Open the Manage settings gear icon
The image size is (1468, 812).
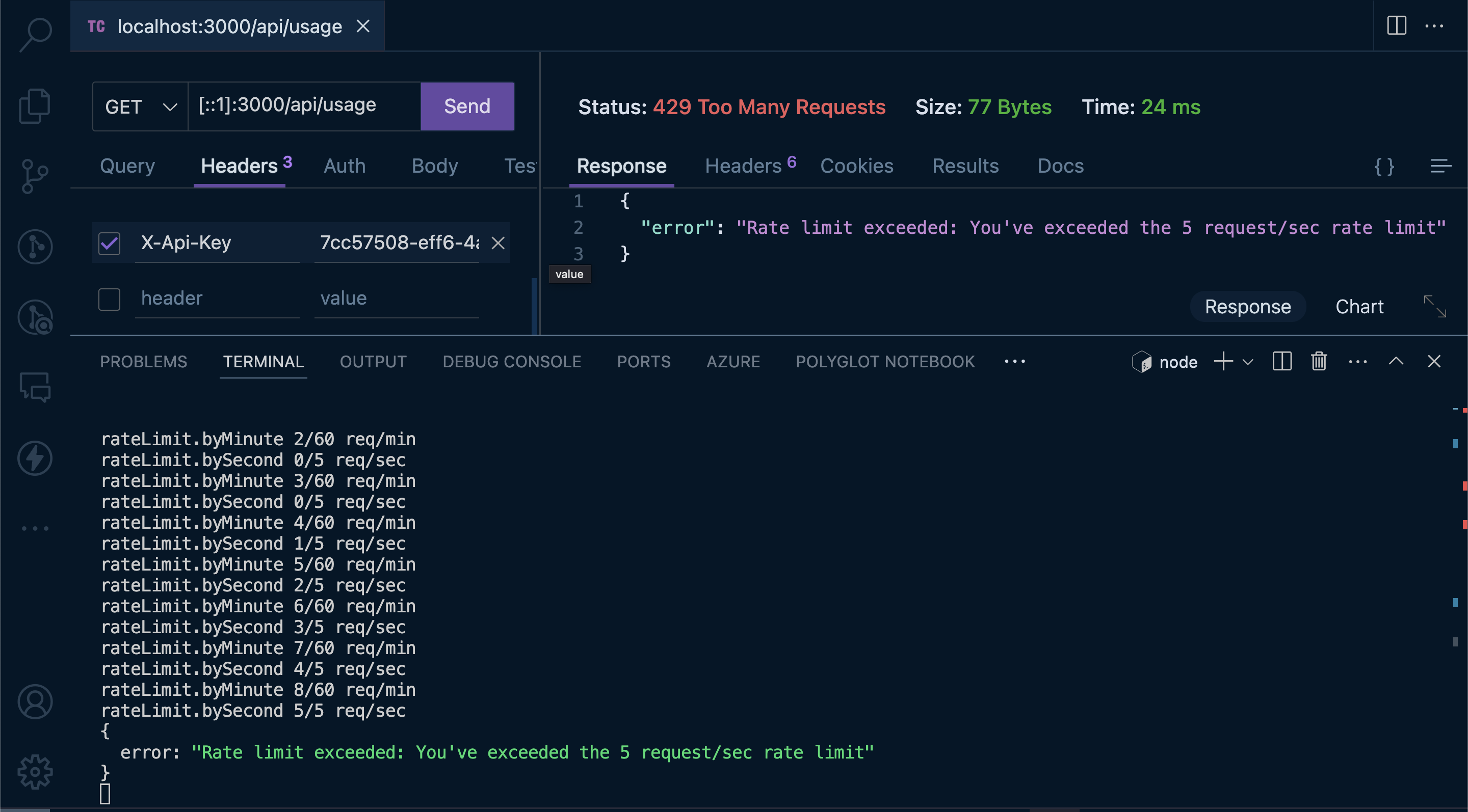34,772
